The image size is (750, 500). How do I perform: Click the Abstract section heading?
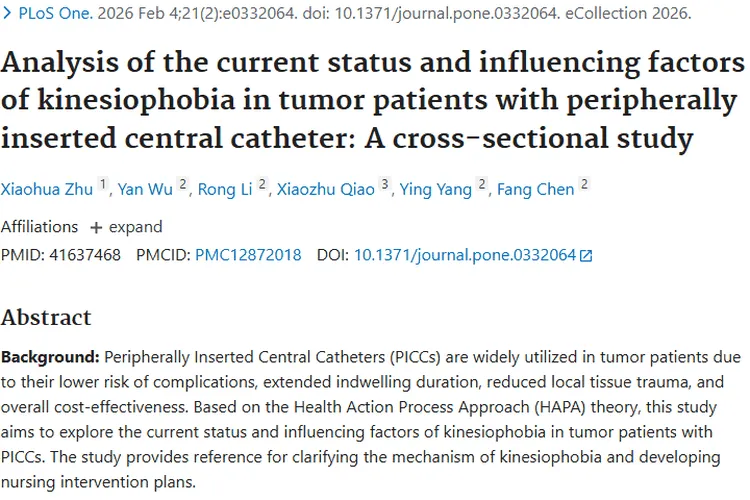click(46, 318)
